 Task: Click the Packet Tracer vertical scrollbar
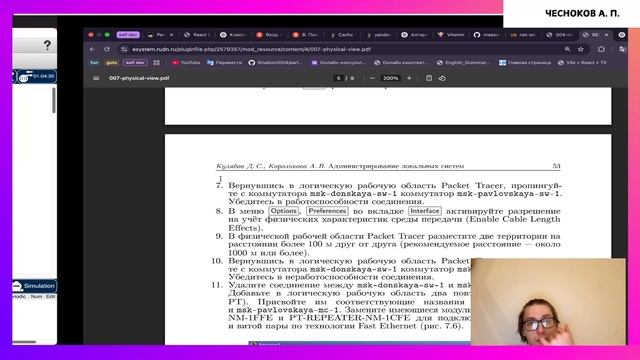[54, 100]
